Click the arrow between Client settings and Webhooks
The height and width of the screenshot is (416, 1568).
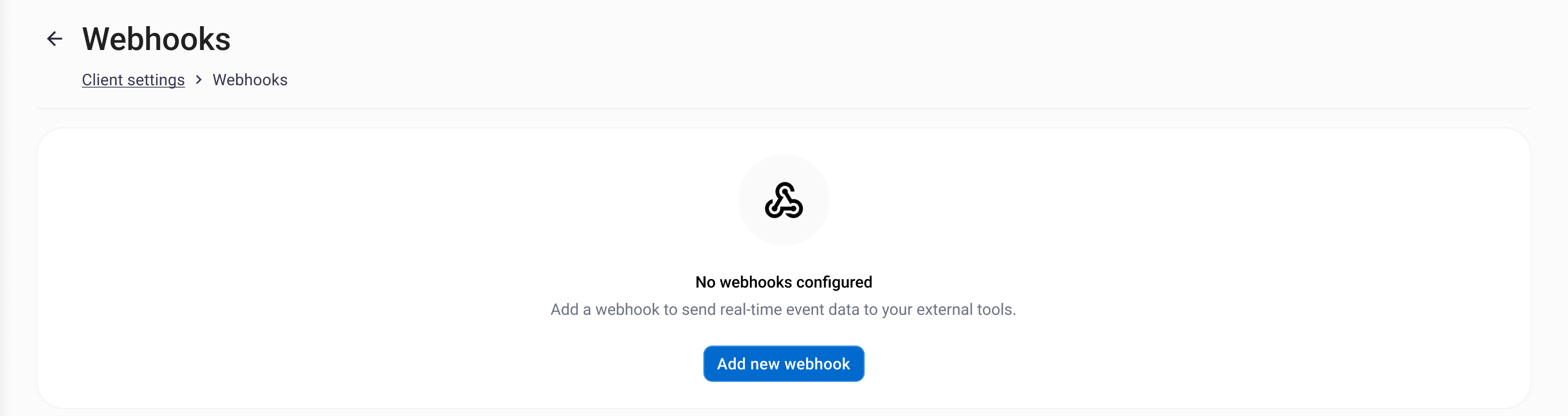point(198,80)
